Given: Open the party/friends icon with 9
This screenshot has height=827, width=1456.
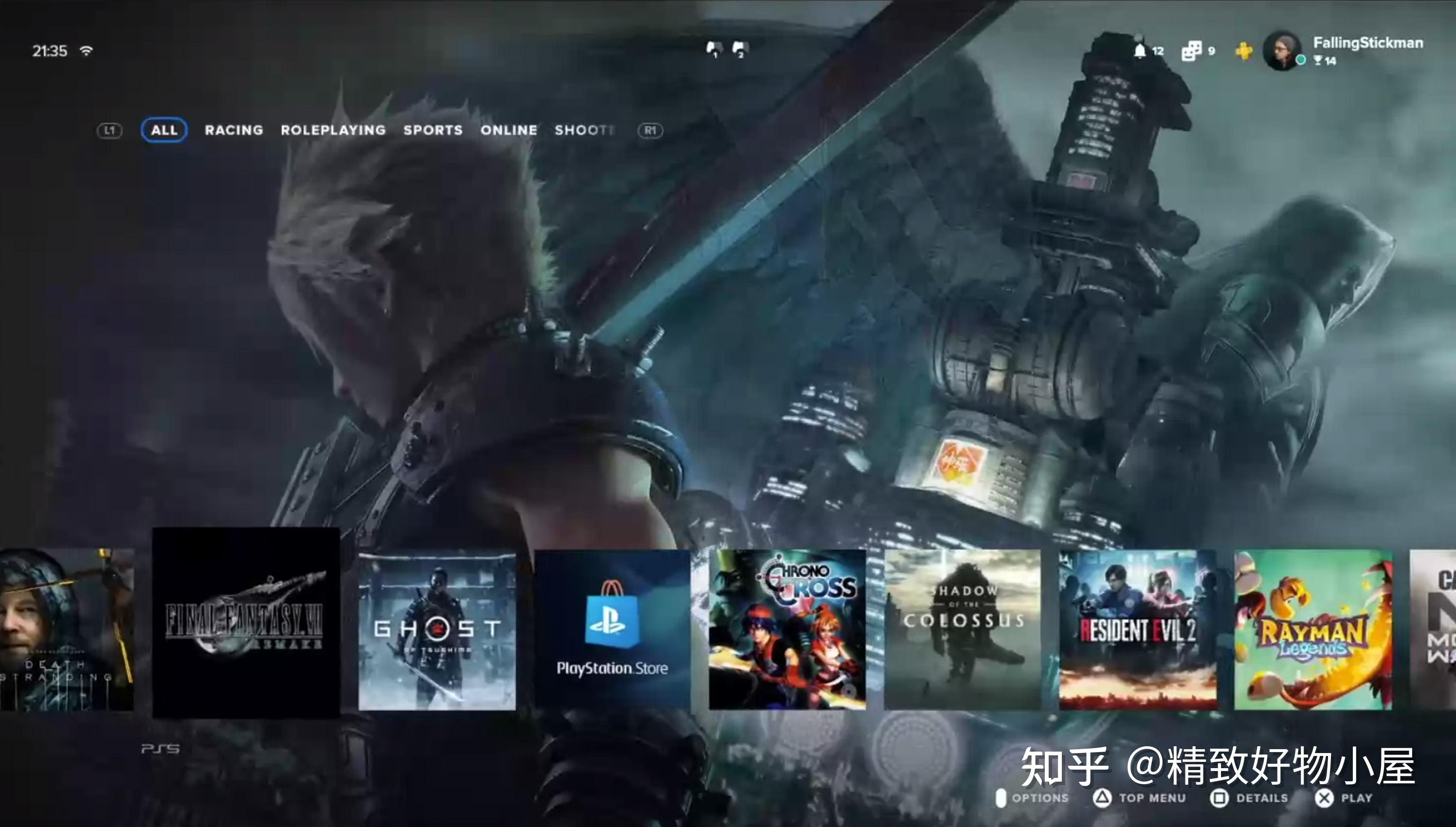Looking at the screenshot, I should pos(1191,51).
